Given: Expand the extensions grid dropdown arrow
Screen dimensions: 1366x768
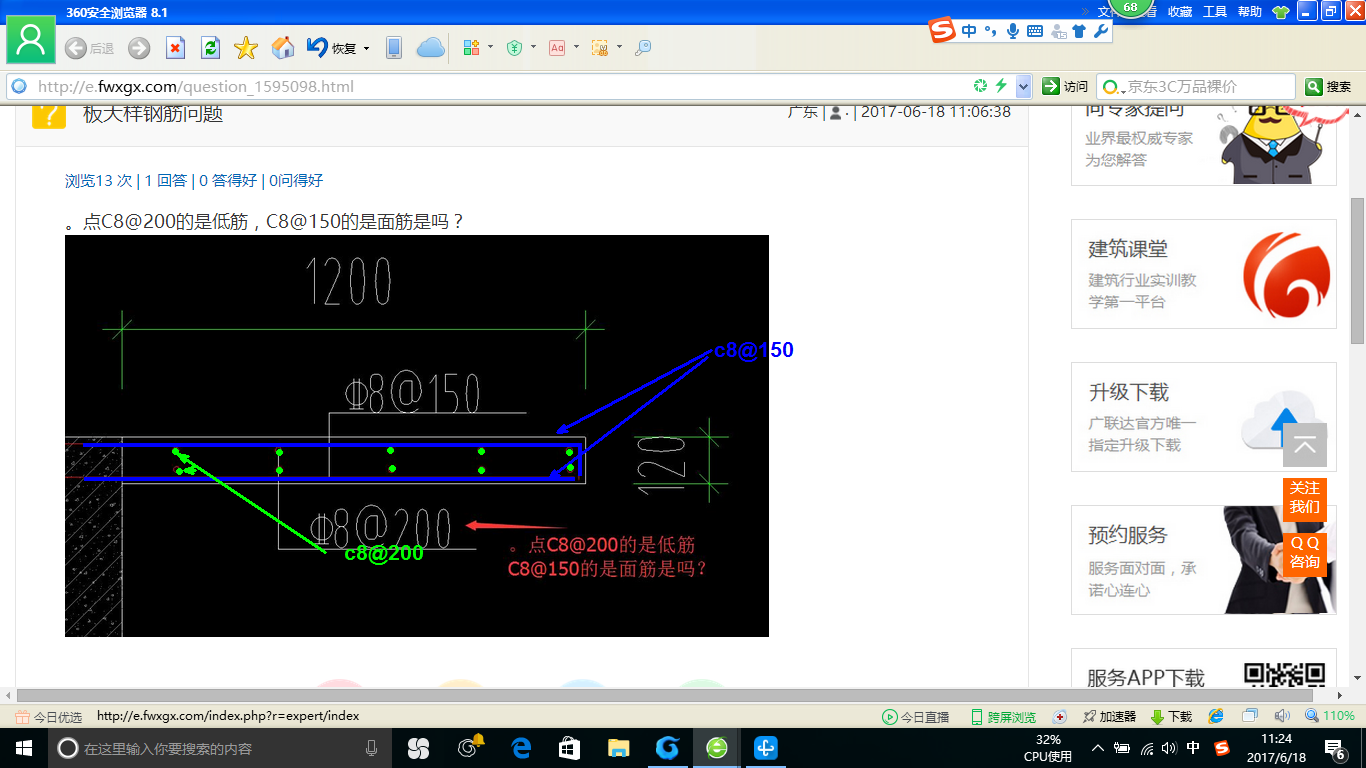Looking at the screenshot, I should tap(491, 47).
